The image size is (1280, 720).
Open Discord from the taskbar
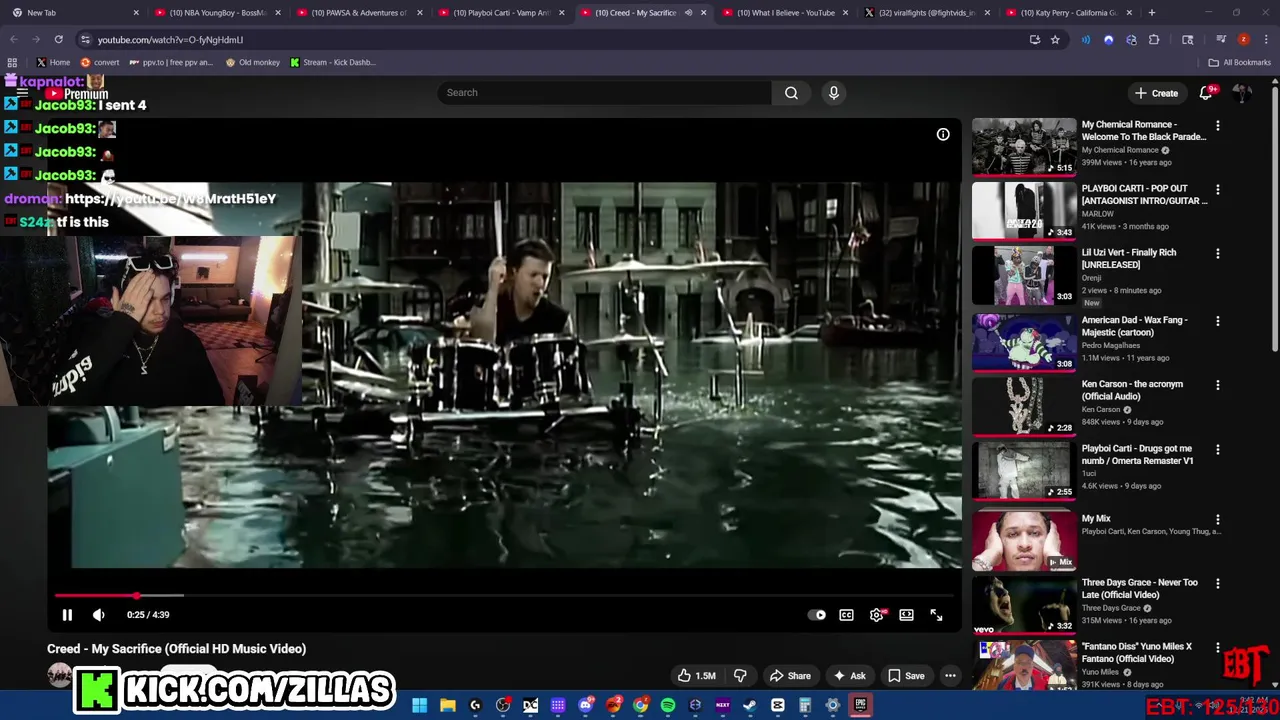pyautogui.click(x=586, y=706)
